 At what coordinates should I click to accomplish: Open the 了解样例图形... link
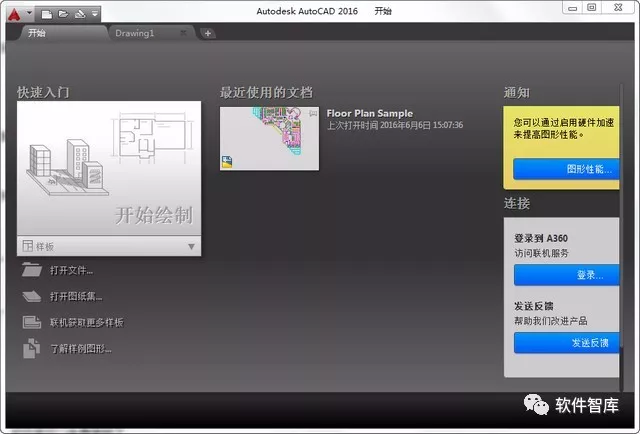click(x=81, y=349)
